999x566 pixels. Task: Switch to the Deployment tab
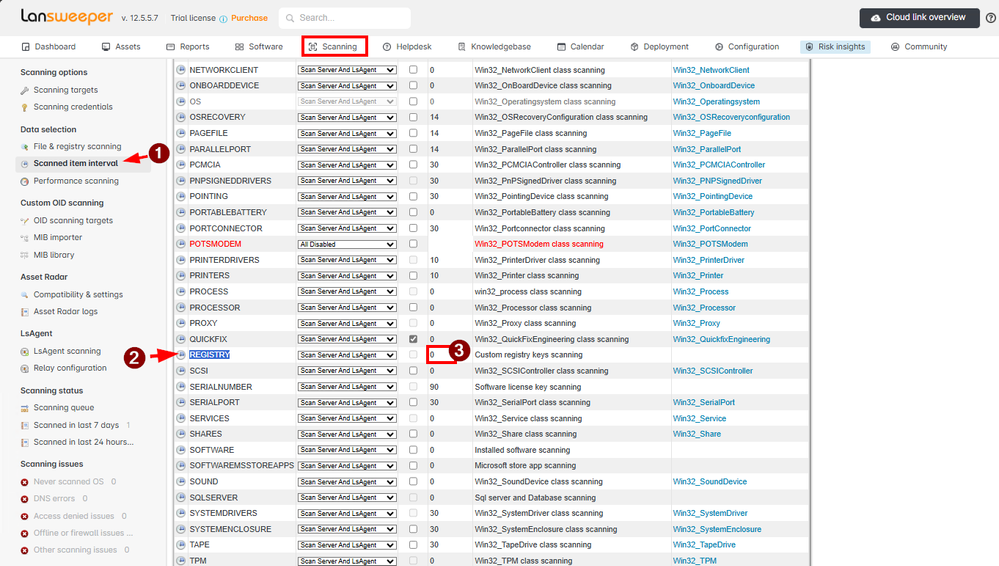point(659,47)
